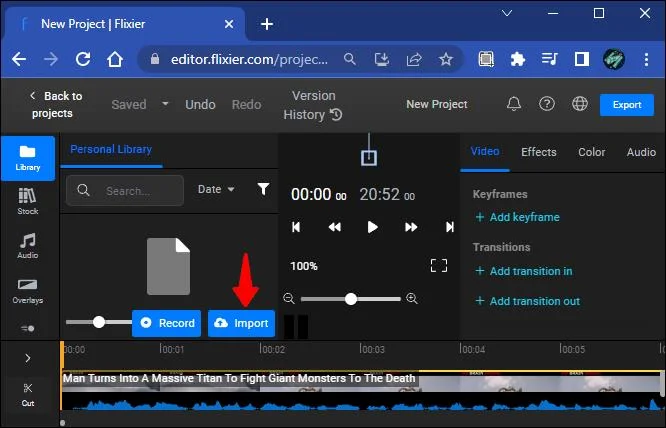Open the Overlays sidebar panel

pyautogui.click(x=28, y=291)
